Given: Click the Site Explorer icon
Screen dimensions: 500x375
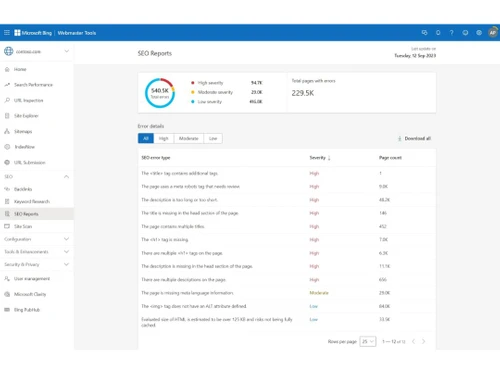Looking at the screenshot, I should 7,116.
